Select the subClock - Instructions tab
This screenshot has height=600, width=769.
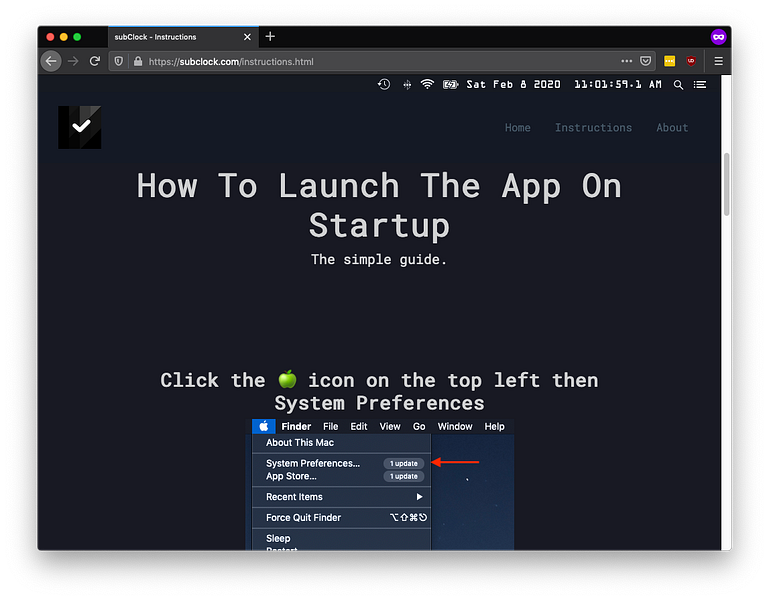[183, 37]
